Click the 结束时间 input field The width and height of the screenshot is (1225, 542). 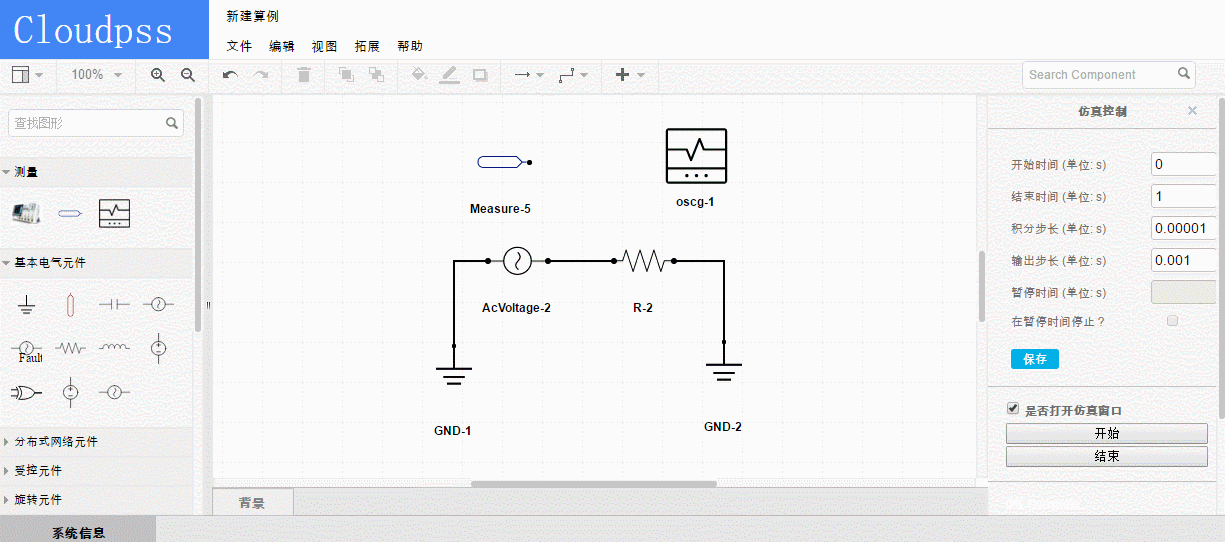coord(1183,196)
